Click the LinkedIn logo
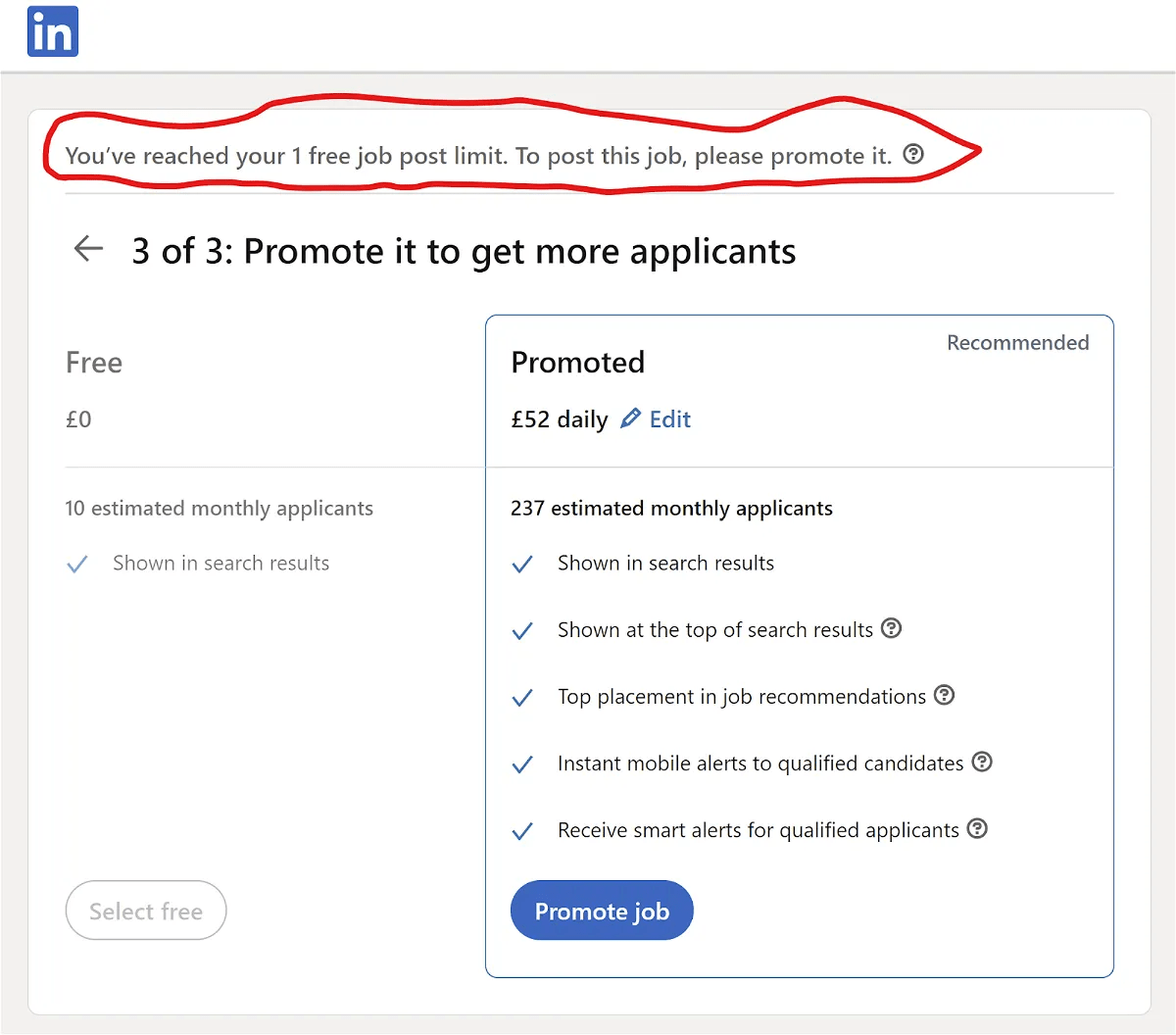 [52, 30]
